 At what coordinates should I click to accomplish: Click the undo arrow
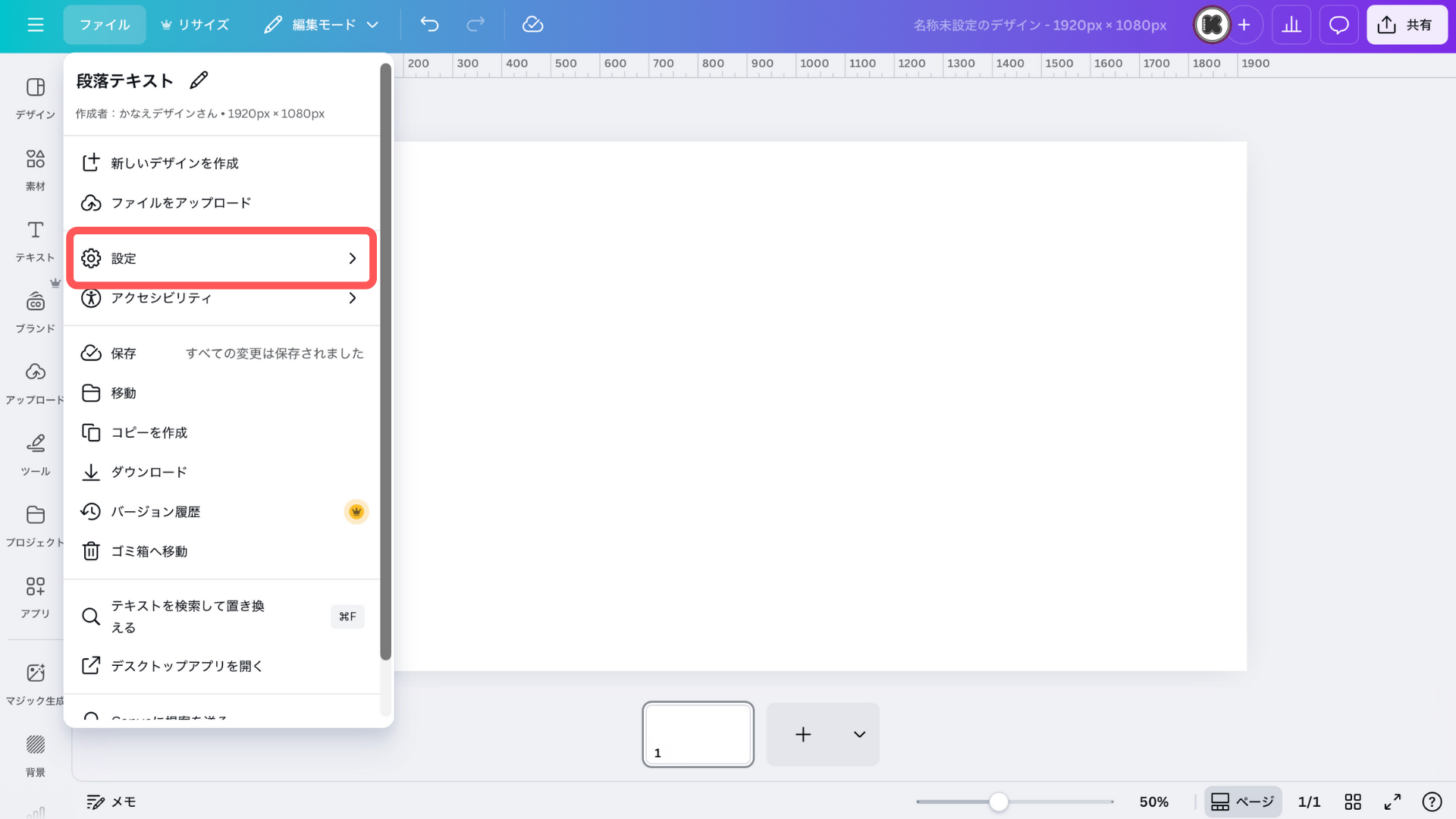pos(430,25)
